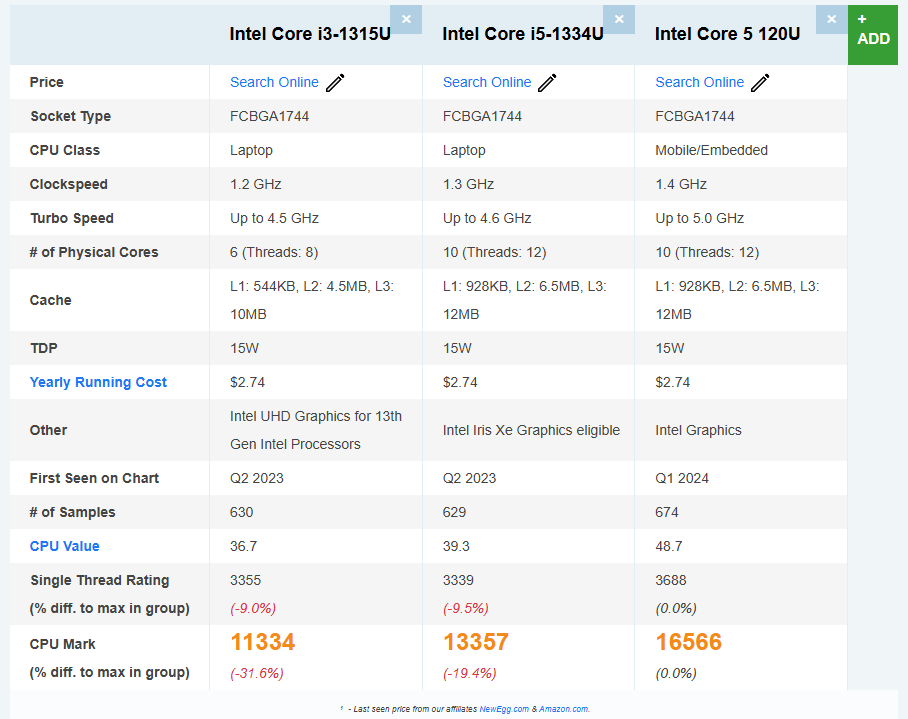Screen dimensions: 908x719
Task: Open Search Online link for i5-1334U
Action: pos(487,82)
